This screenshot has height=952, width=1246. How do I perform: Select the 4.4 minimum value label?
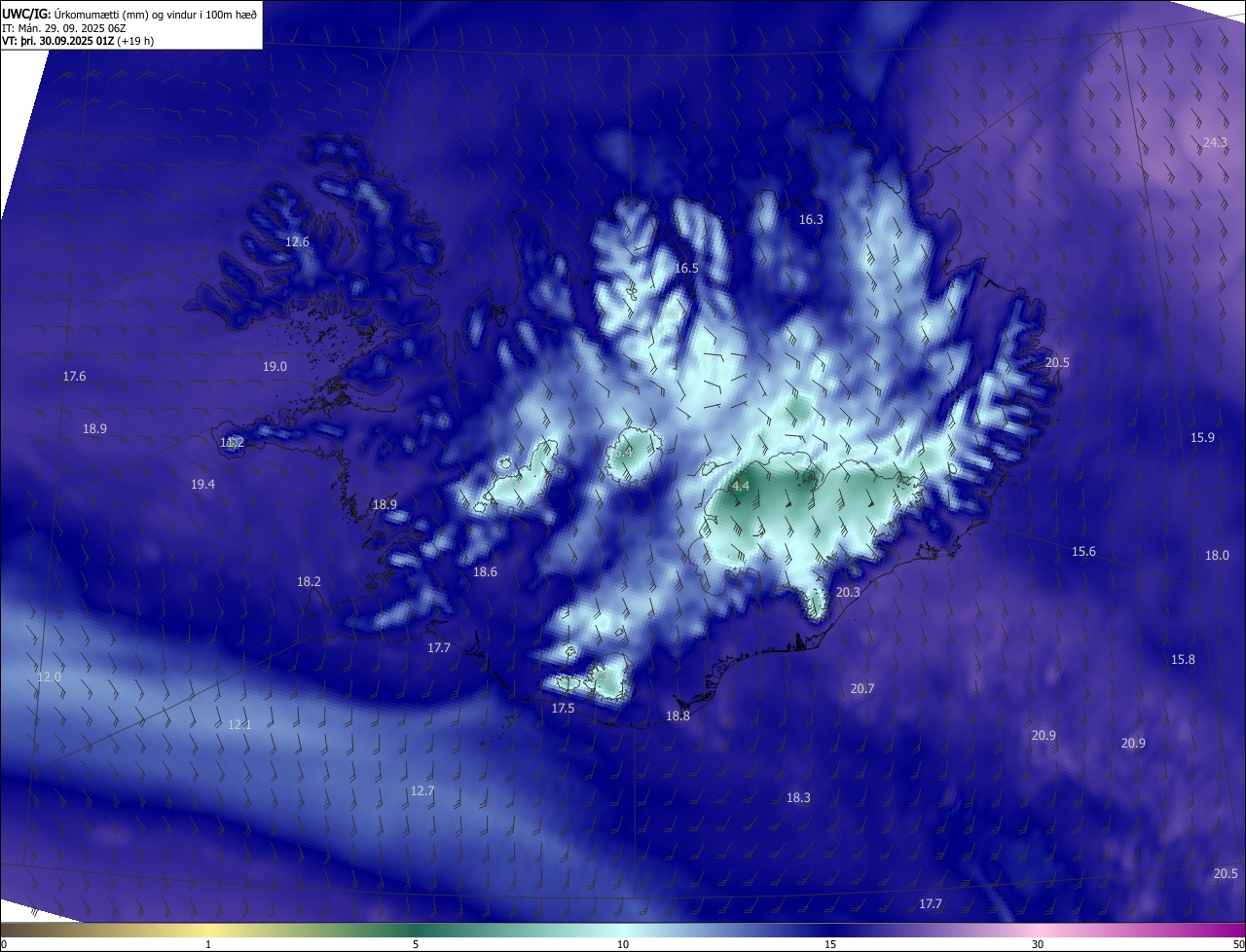tap(741, 486)
